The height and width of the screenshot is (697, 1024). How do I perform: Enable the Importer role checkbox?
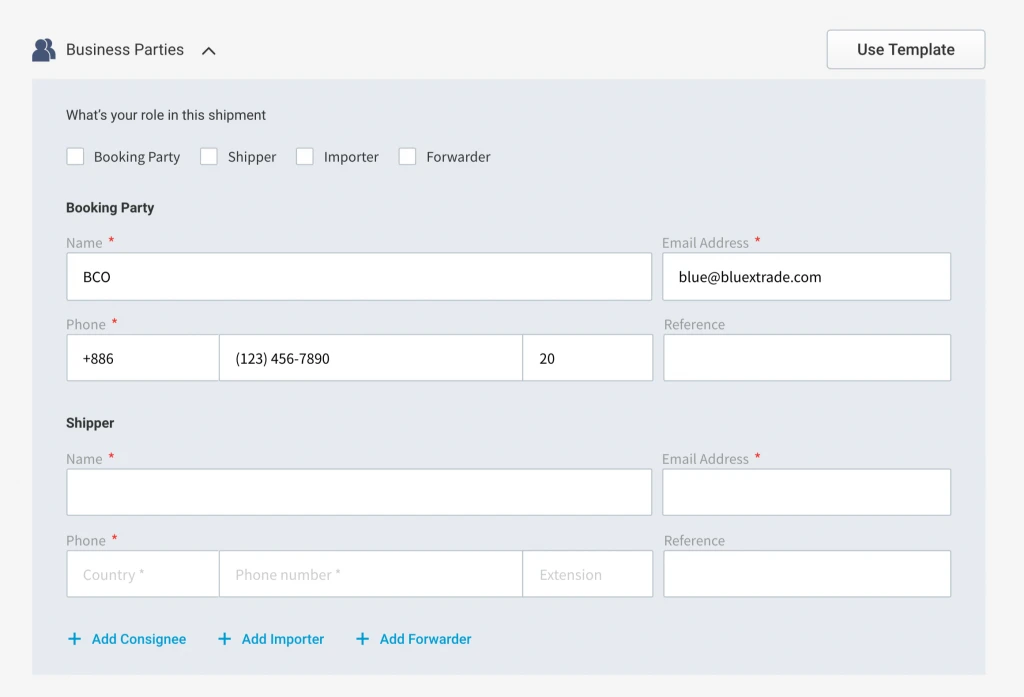click(305, 156)
